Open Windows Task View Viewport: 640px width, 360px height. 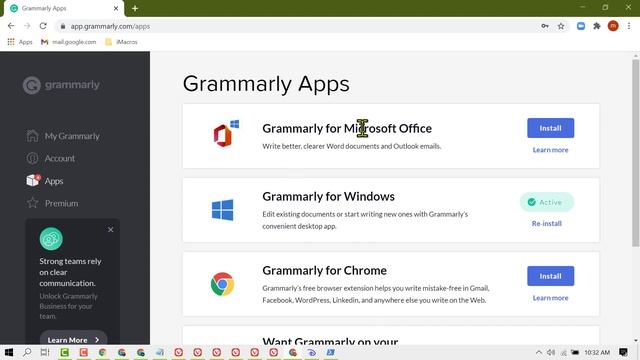point(45,352)
